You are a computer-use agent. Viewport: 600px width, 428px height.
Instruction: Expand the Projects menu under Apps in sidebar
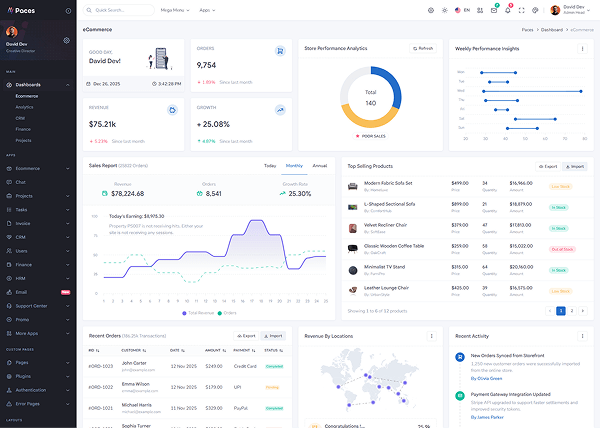(x=38, y=196)
